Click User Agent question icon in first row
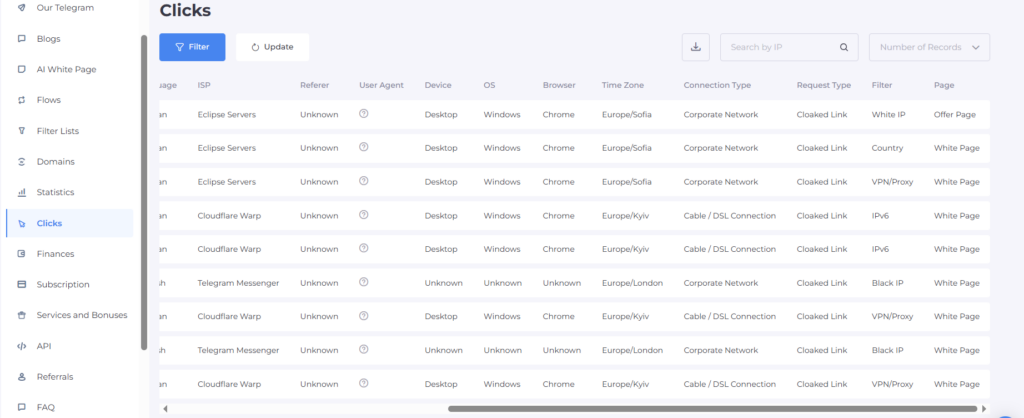1024x418 pixels. [364, 114]
